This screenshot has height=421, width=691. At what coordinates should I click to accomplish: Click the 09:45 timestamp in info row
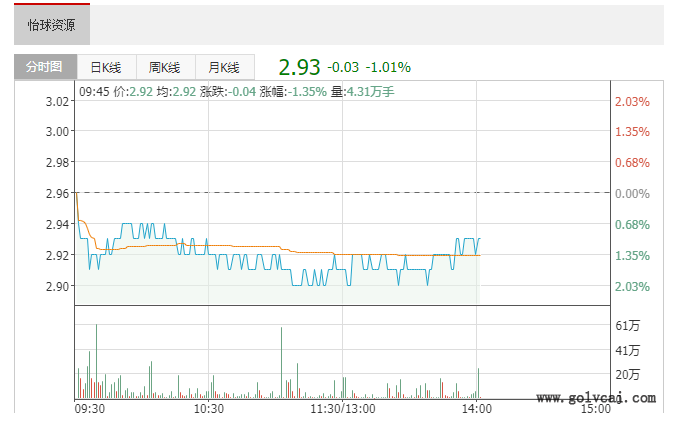[x=94, y=91]
